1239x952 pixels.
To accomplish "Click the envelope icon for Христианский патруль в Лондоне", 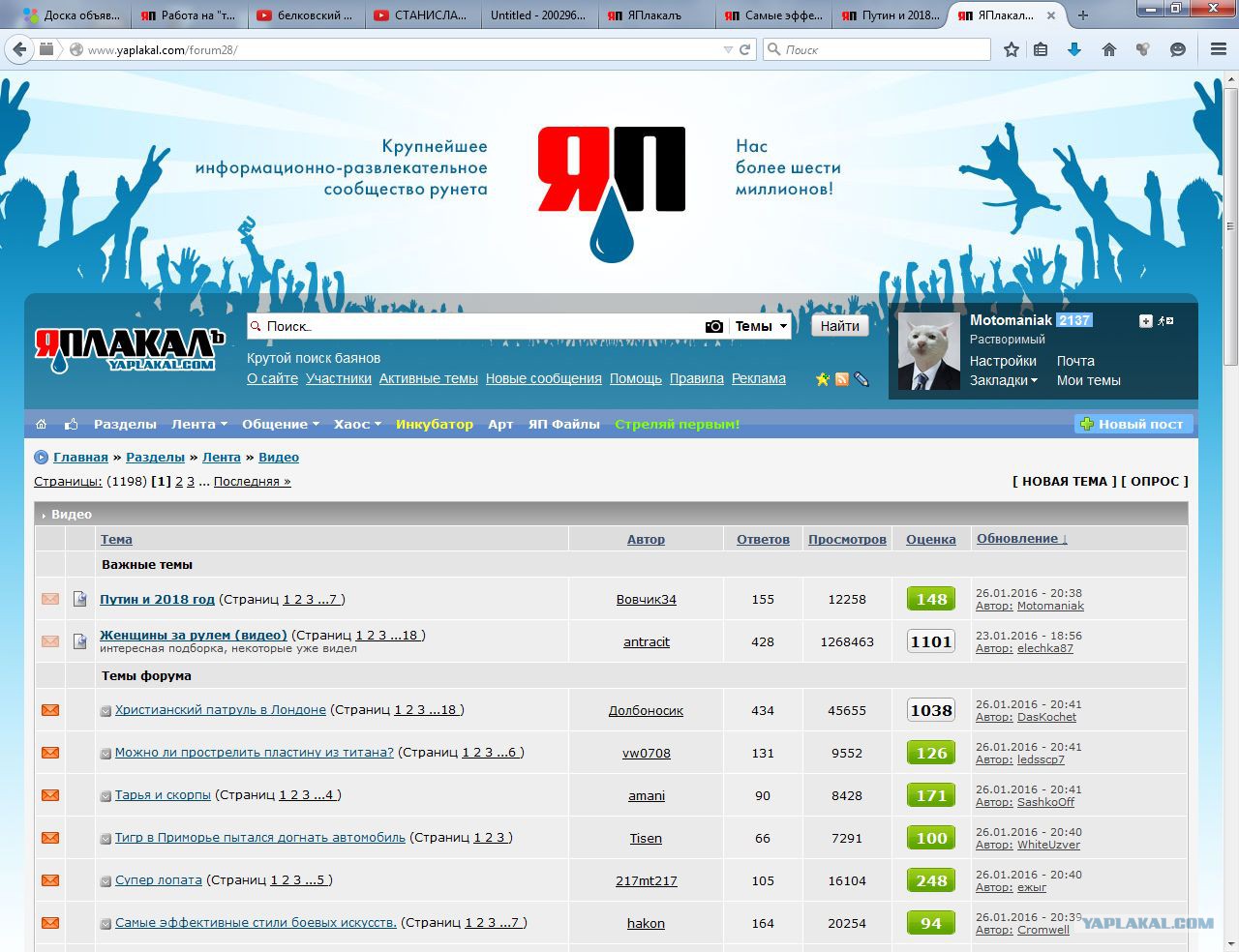I will click(50, 710).
